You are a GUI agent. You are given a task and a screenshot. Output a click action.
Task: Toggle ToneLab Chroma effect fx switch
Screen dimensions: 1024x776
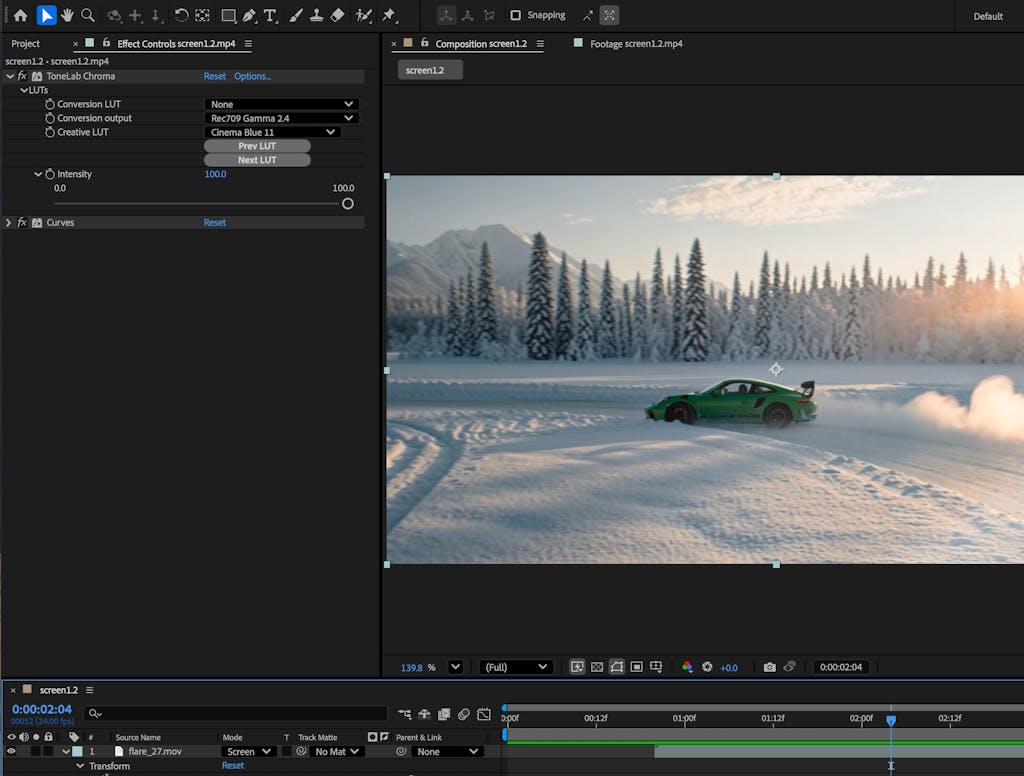point(22,76)
